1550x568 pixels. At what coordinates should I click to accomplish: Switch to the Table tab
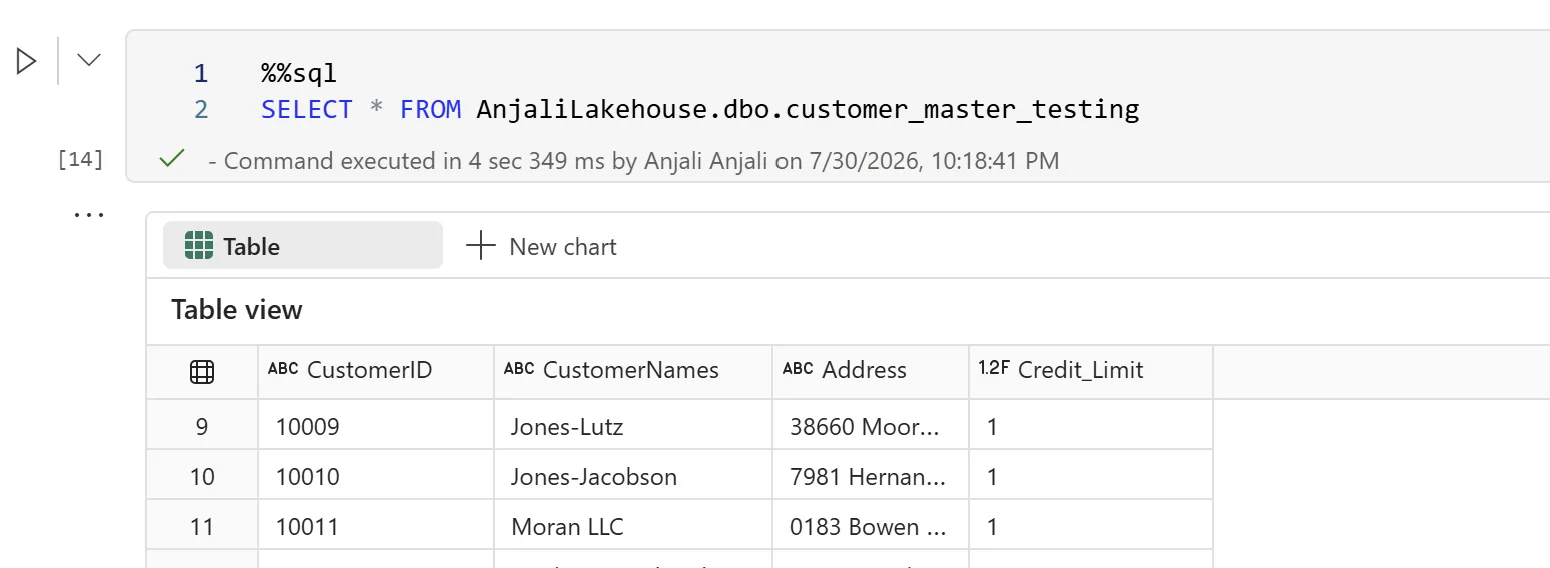302,246
